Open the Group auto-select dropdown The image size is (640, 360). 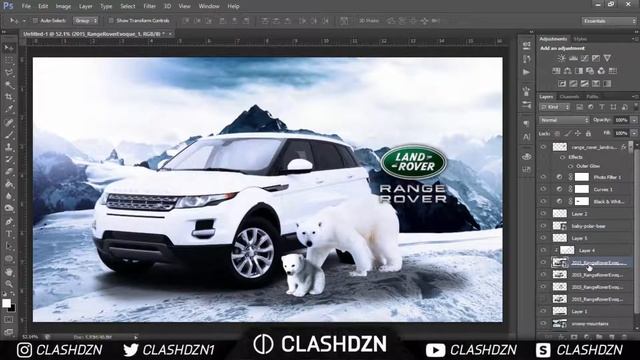click(86, 20)
